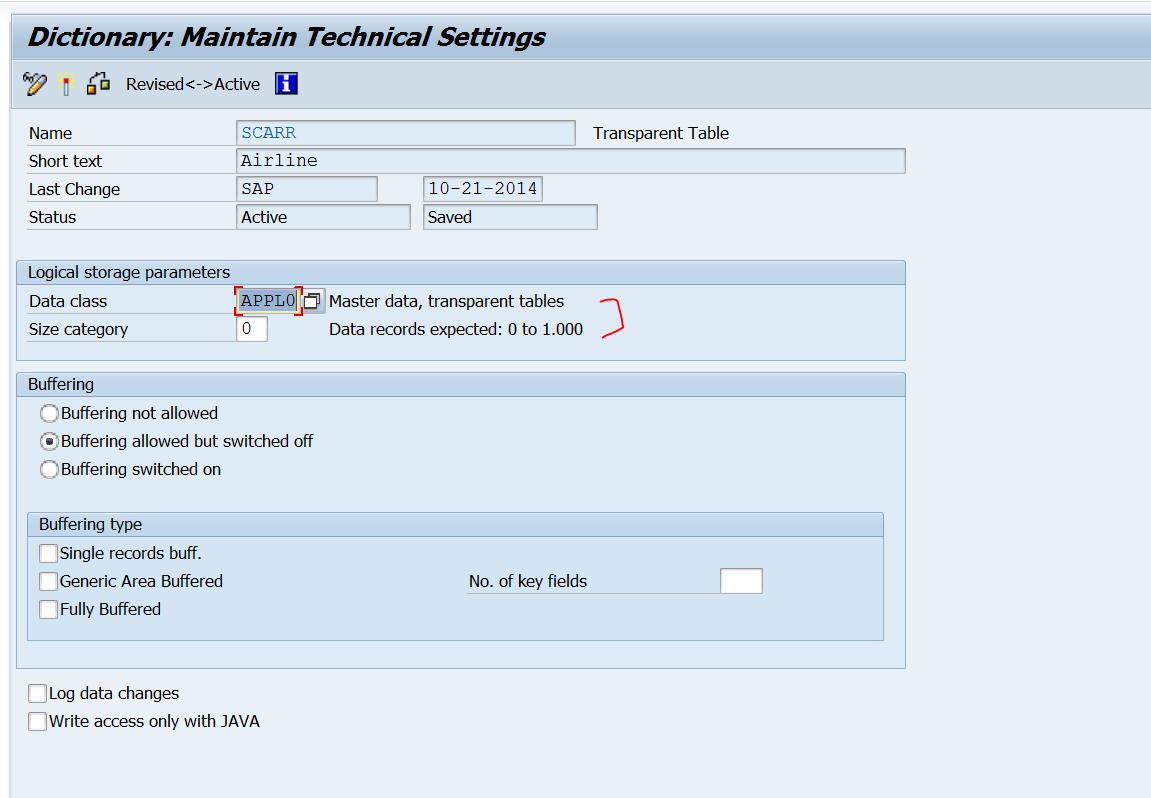Click the Activate toolbar icon

point(66,84)
